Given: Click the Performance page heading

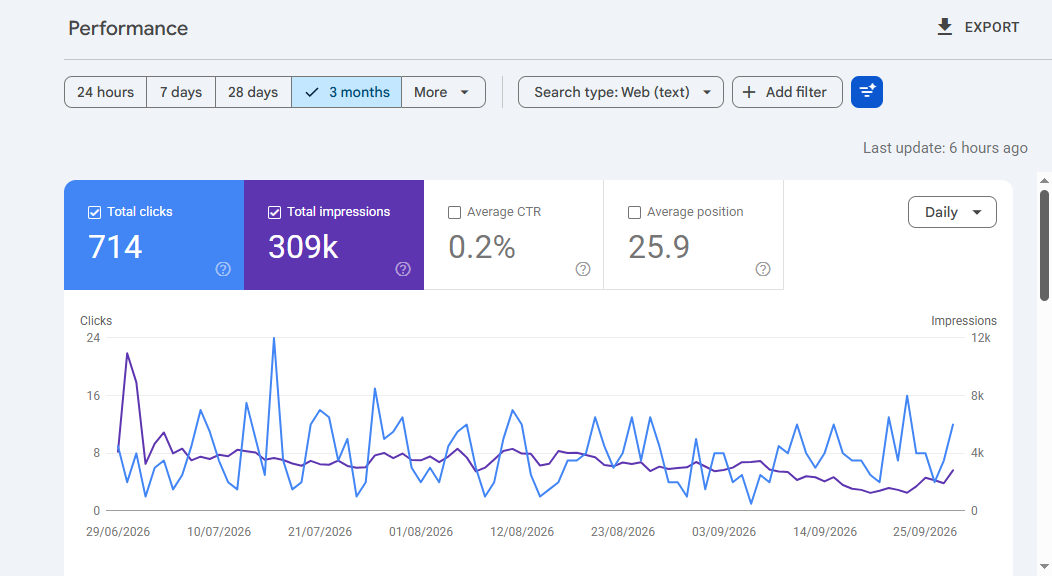Looking at the screenshot, I should pyautogui.click(x=128, y=28).
